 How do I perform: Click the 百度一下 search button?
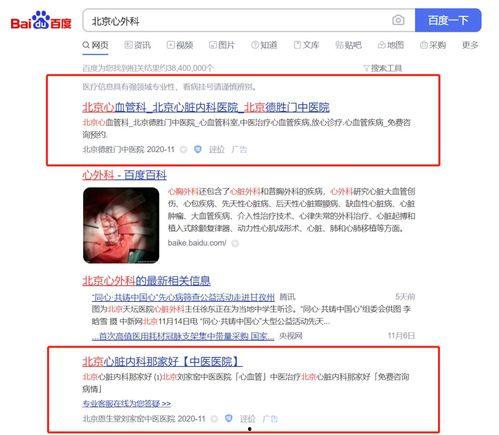click(448, 20)
